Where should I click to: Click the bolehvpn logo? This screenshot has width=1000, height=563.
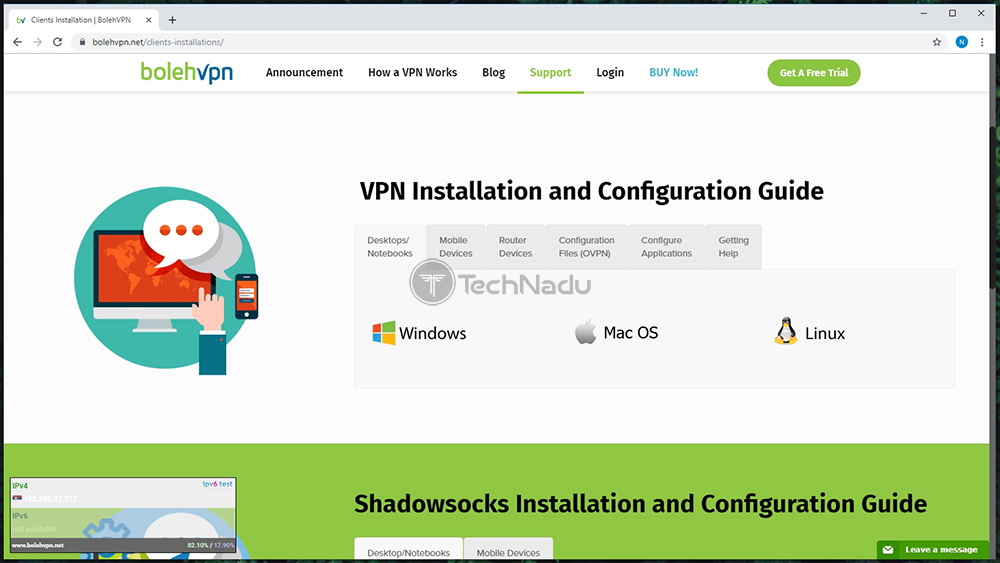[x=187, y=72]
